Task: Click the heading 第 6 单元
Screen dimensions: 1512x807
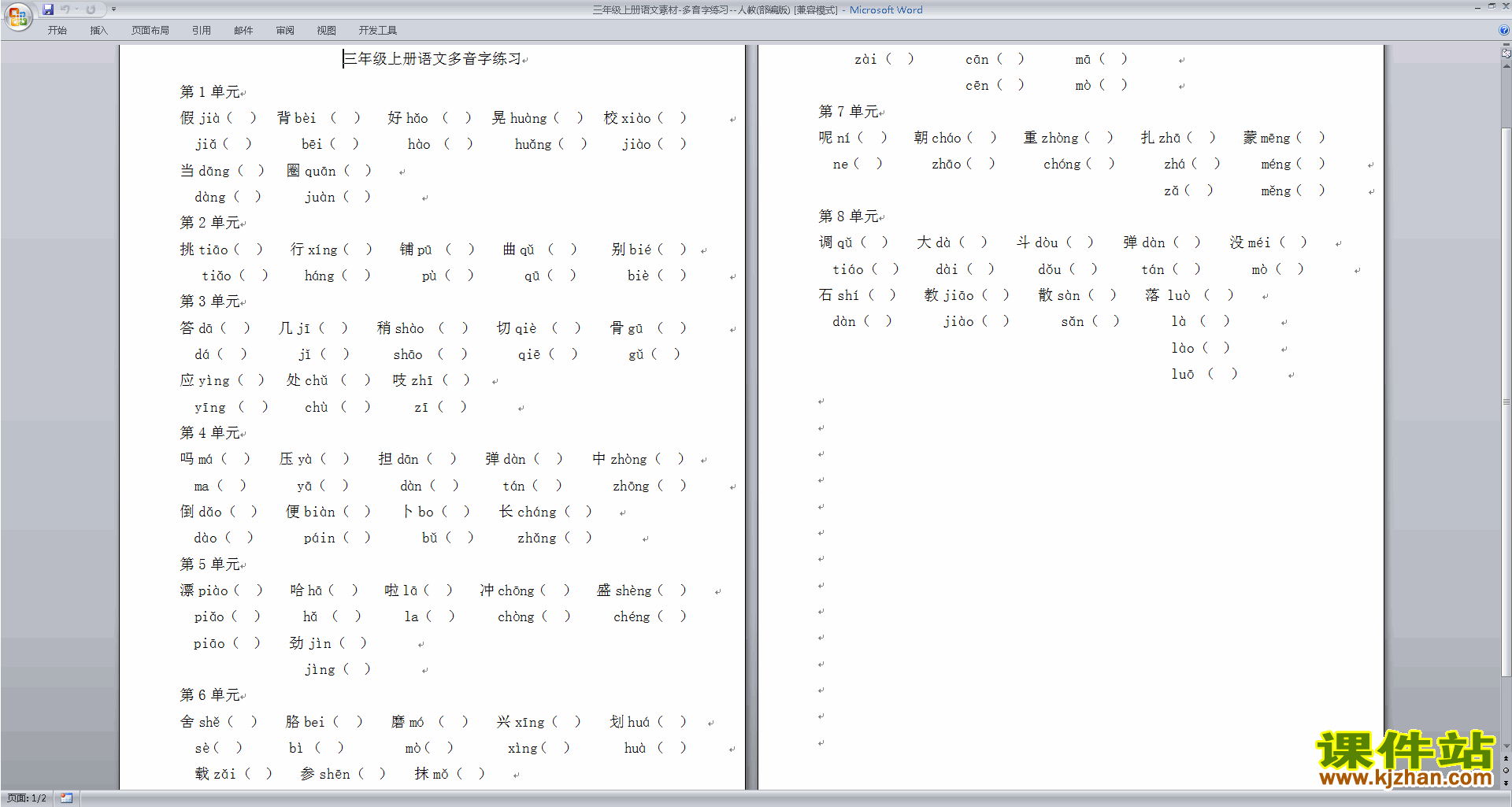Action: tap(209, 695)
